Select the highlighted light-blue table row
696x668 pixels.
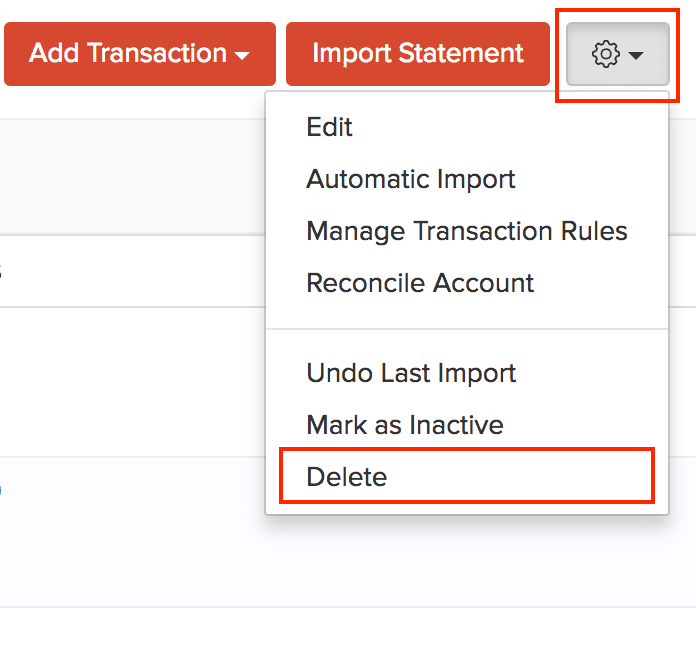pyautogui.click(x=130, y=530)
